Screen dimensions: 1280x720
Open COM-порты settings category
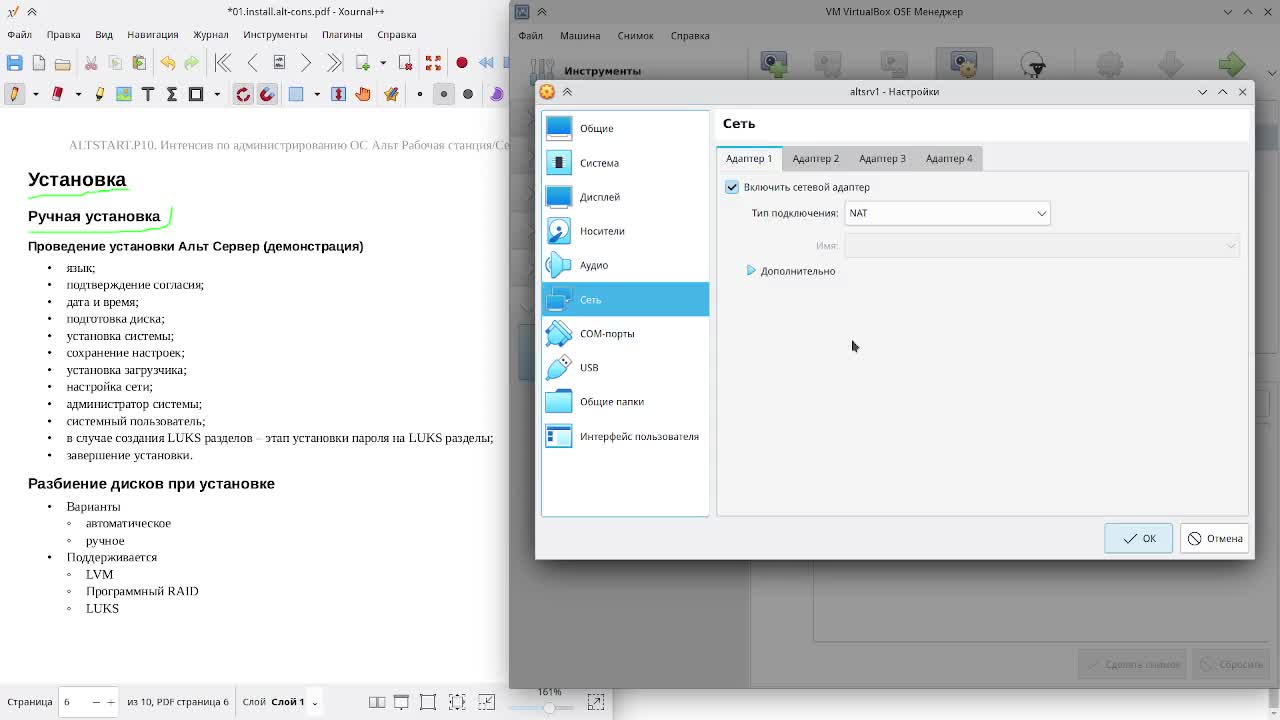coord(625,333)
